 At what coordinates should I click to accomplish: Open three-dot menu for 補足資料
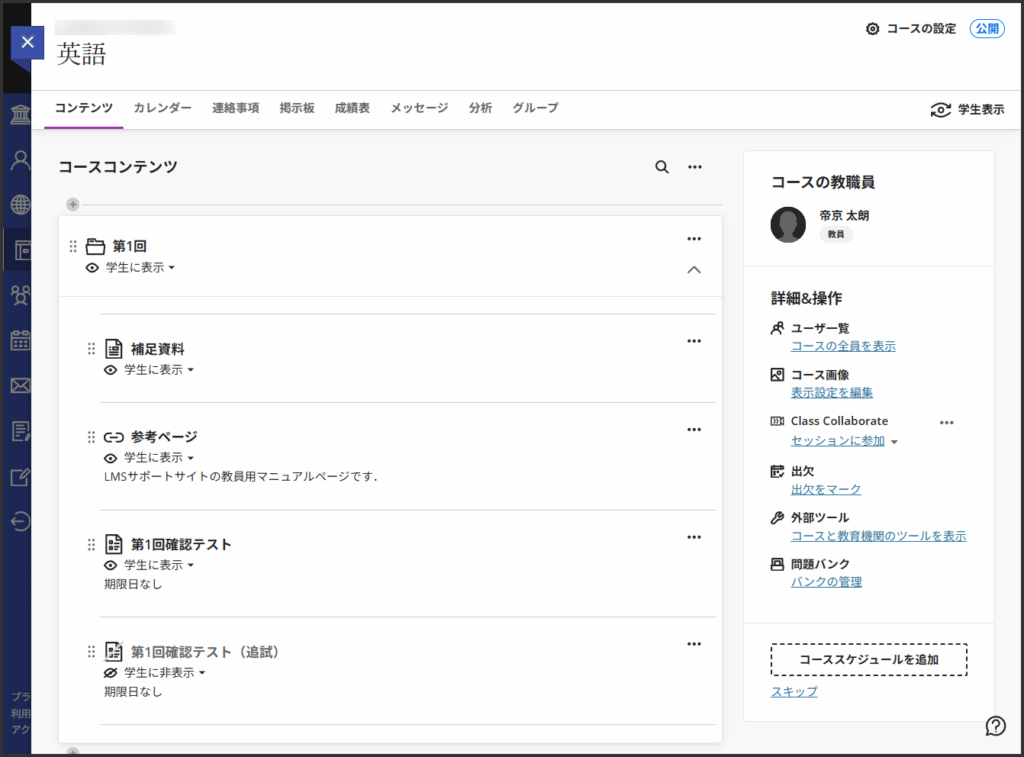tap(694, 341)
